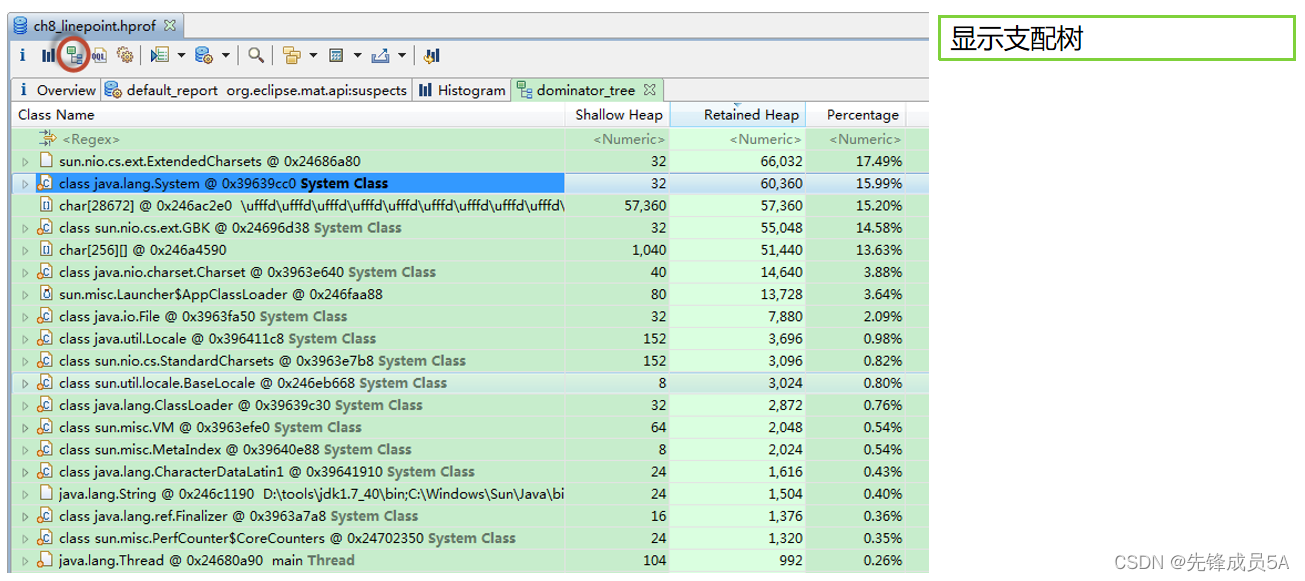This screenshot has height=581, width=1305.
Task: Expand the java.lang.ClassLoader class row
Action: [26, 405]
